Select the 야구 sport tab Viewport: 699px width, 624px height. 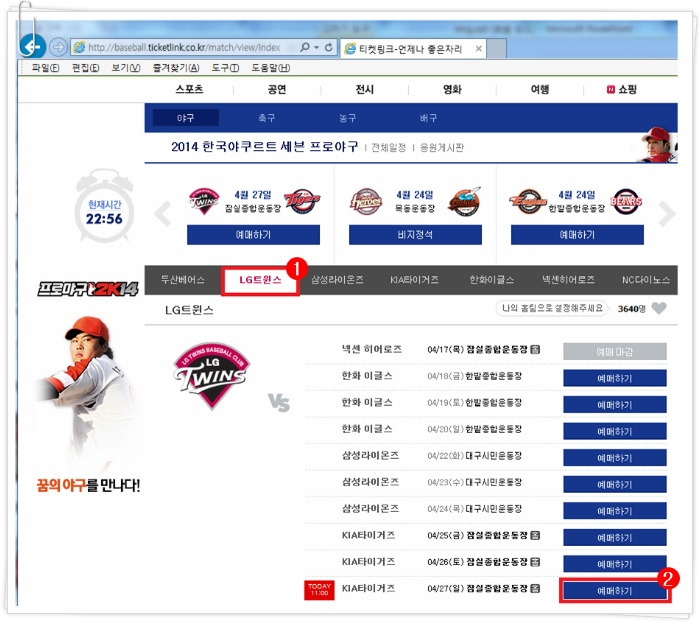point(185,118)
